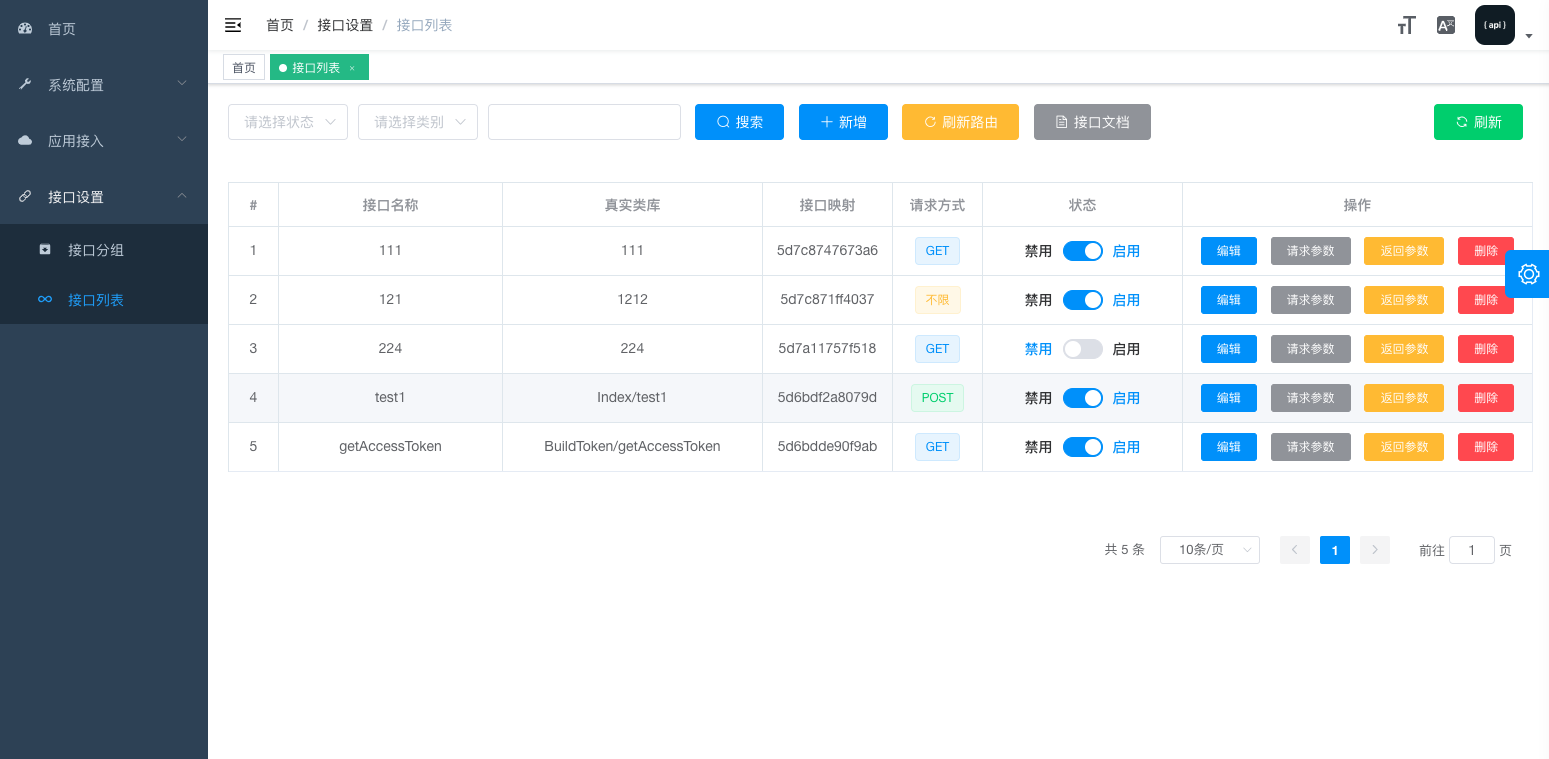Click 编辑 for interface 111

point(1229,251)
